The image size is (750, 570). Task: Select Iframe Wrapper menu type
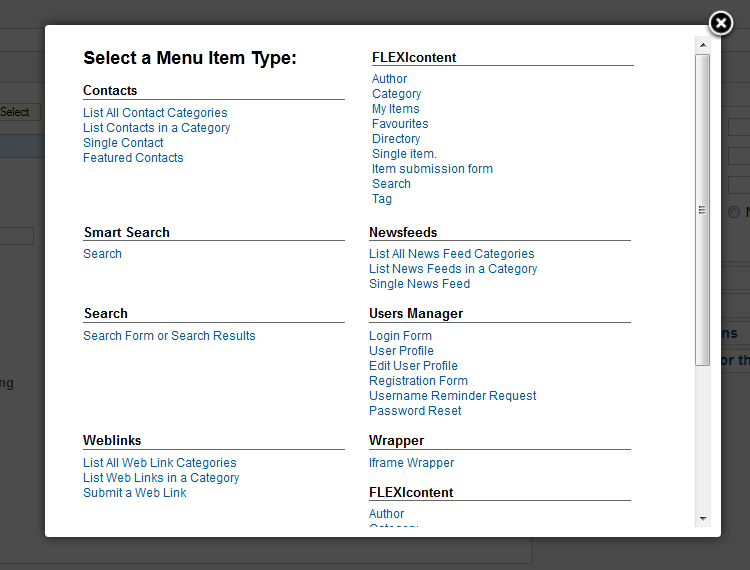pos(411,463)
